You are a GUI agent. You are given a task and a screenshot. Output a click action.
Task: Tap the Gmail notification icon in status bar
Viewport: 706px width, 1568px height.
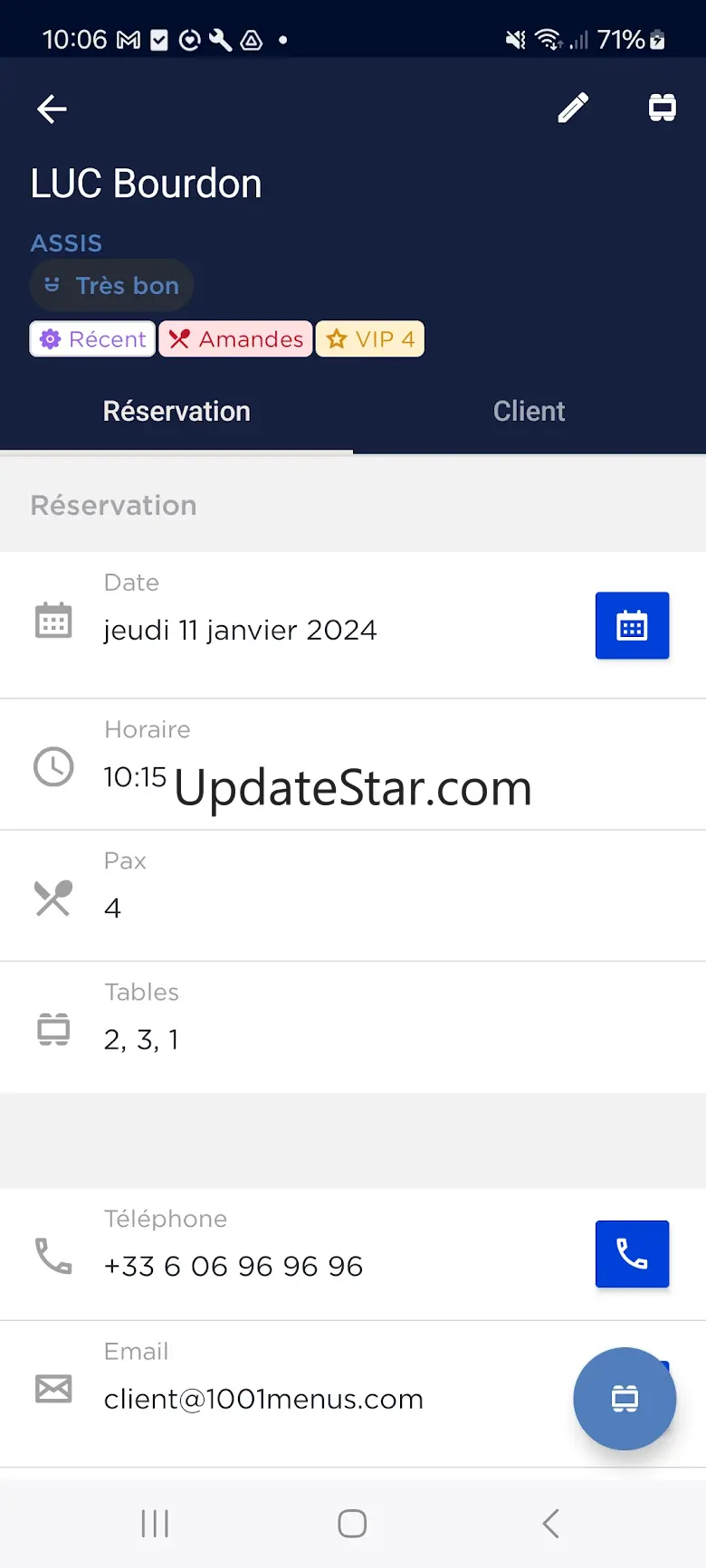coord(129,40)
